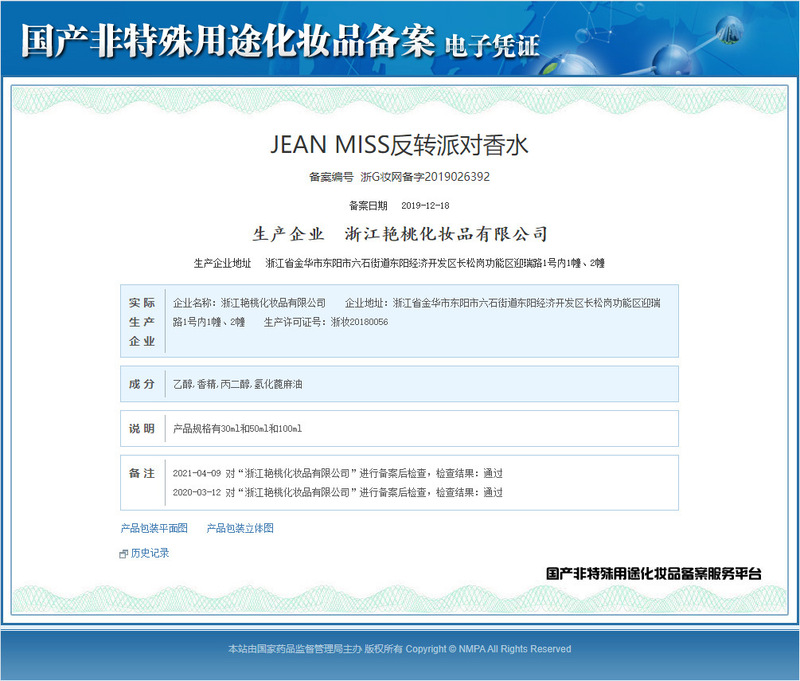Click the 说明 row label
The height and width of the screenshot is (681, 800).
[x=142, y=428]
